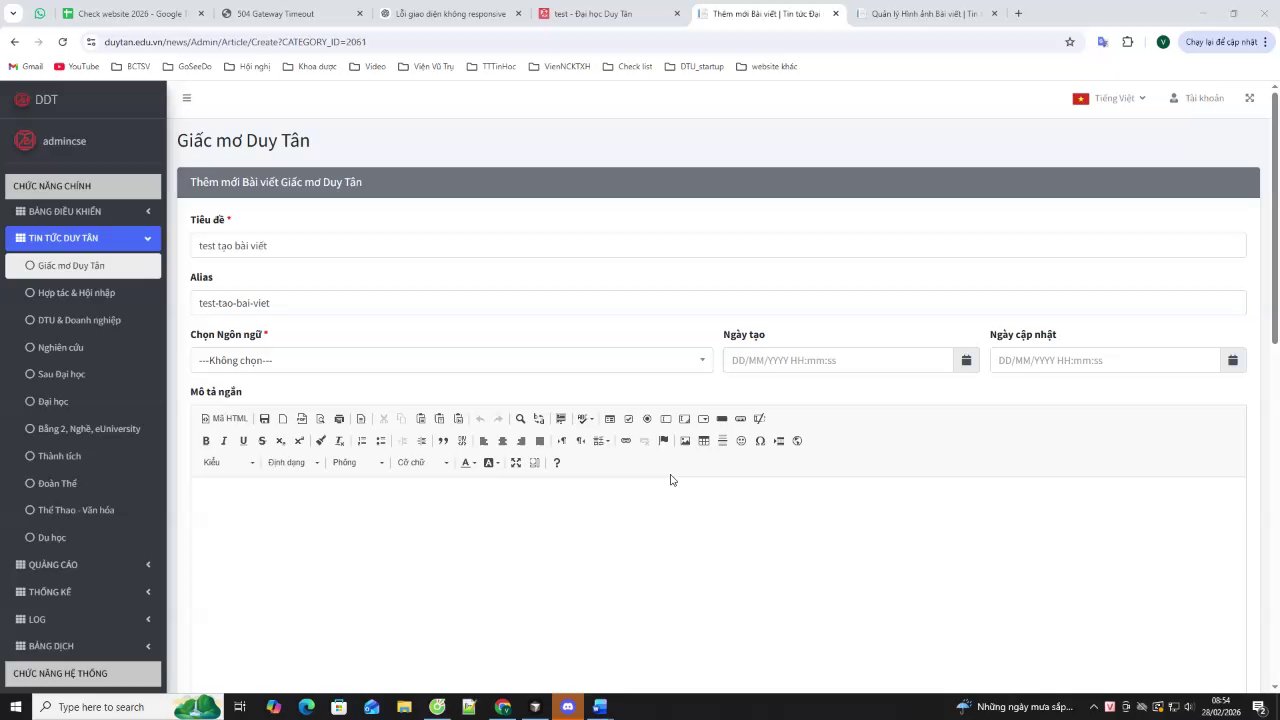1280x720 pixels.
Task: Click the Iframe globe icon
Action: tap(797, 441)
